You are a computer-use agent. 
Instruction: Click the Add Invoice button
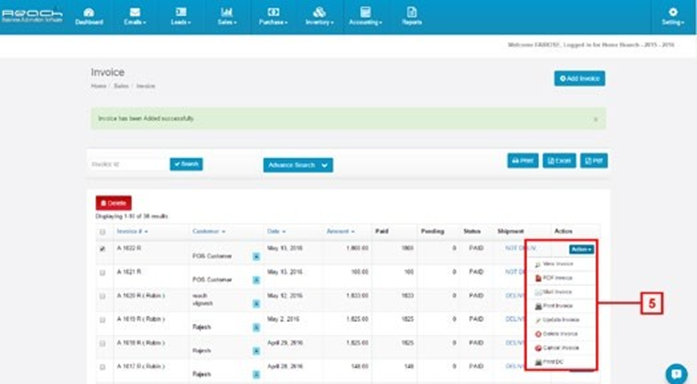[x=579, y=79]
